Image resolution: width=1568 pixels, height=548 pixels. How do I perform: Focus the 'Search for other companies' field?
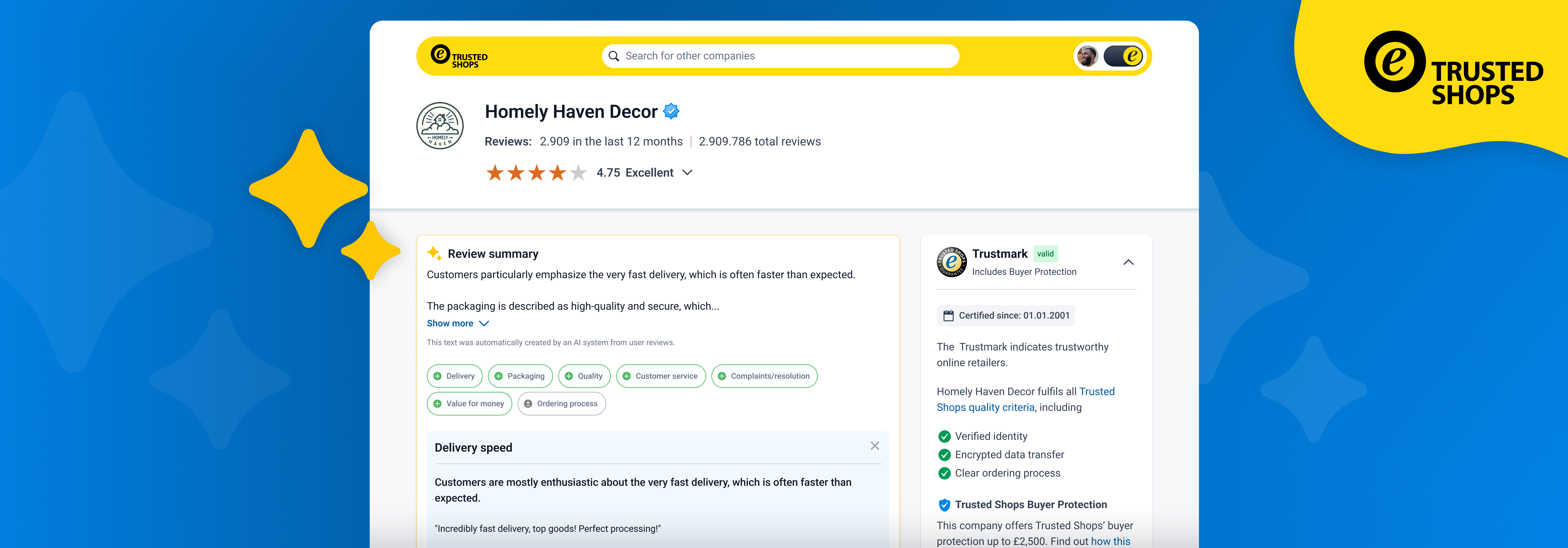point(780,56)
